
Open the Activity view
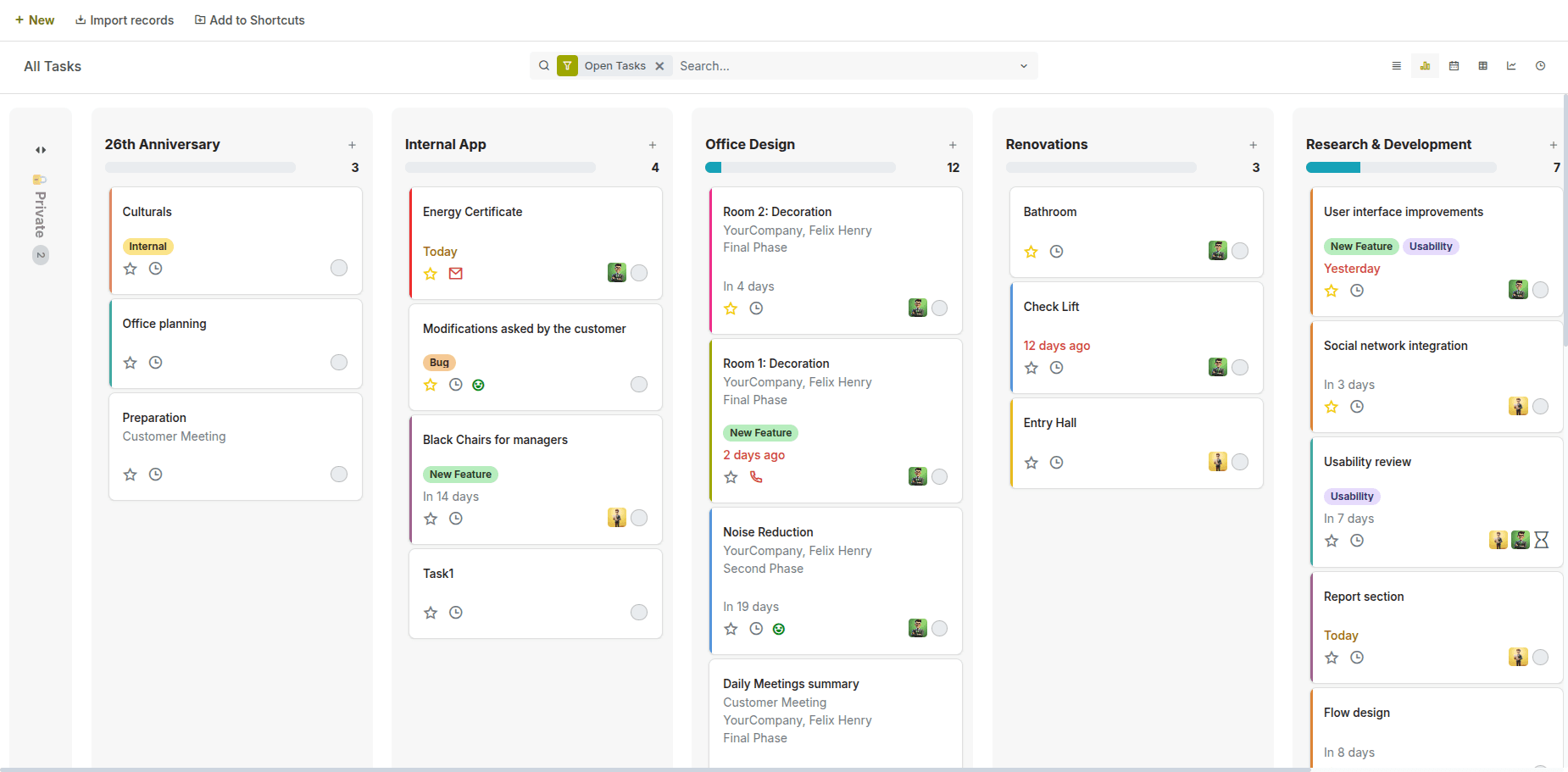tap(1541, 65)
